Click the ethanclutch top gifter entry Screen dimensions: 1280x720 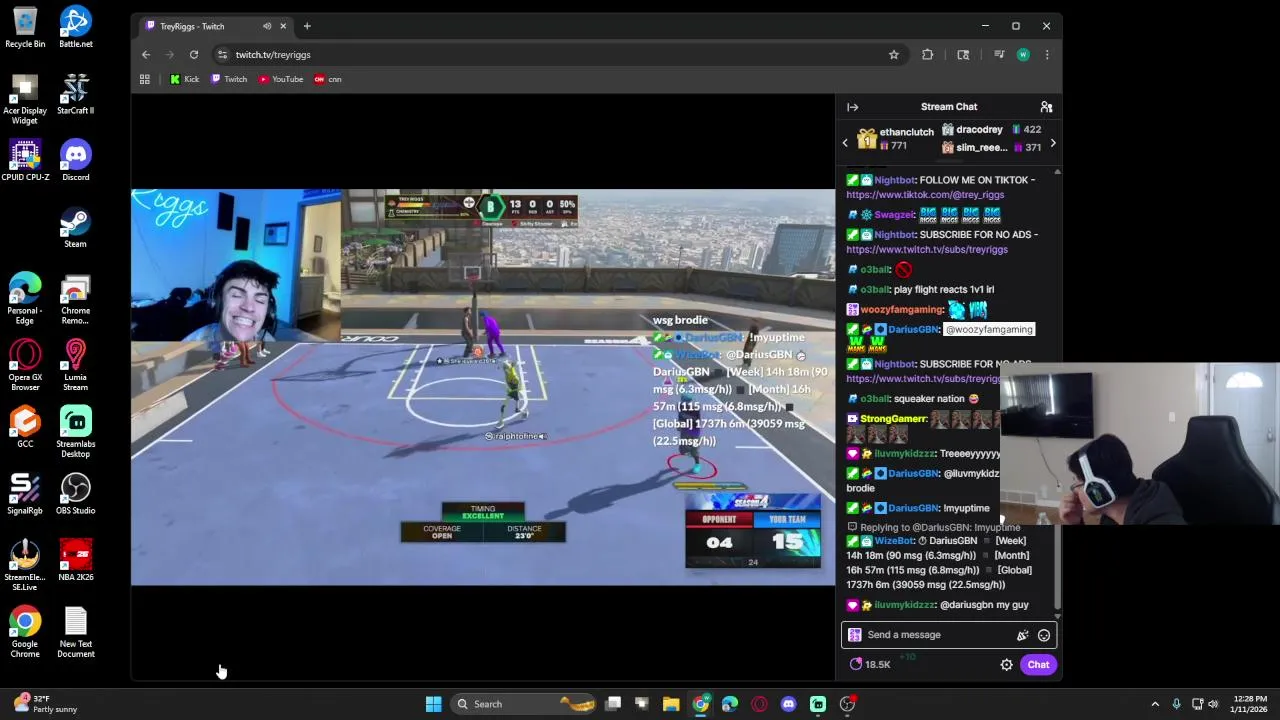896,139
